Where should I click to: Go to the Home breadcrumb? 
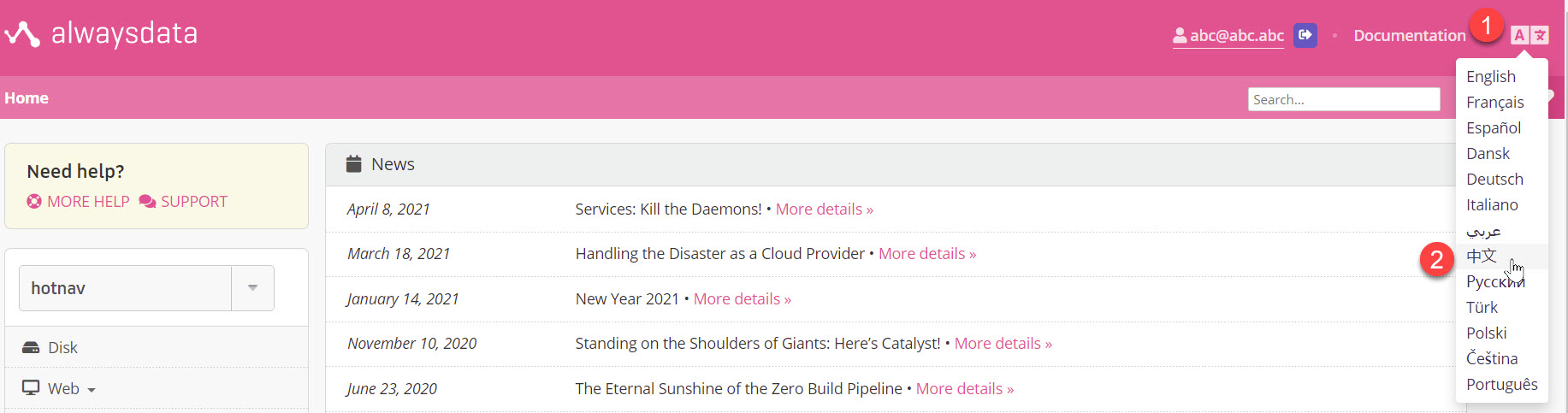27,98
